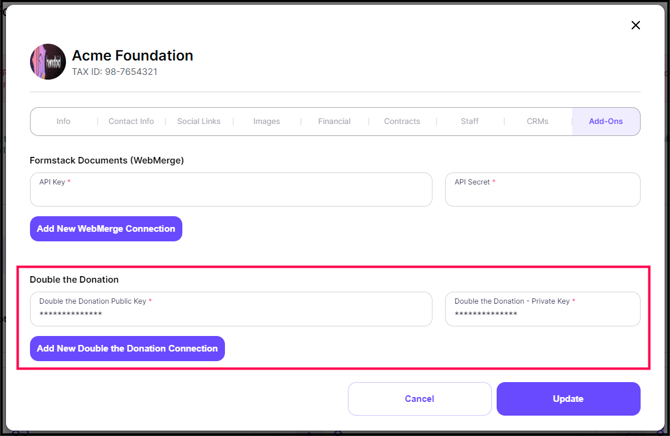Image resolution: width=670 pixels, height=436 pixels.
Task: Switch to the Info tab
Action: 63,122
